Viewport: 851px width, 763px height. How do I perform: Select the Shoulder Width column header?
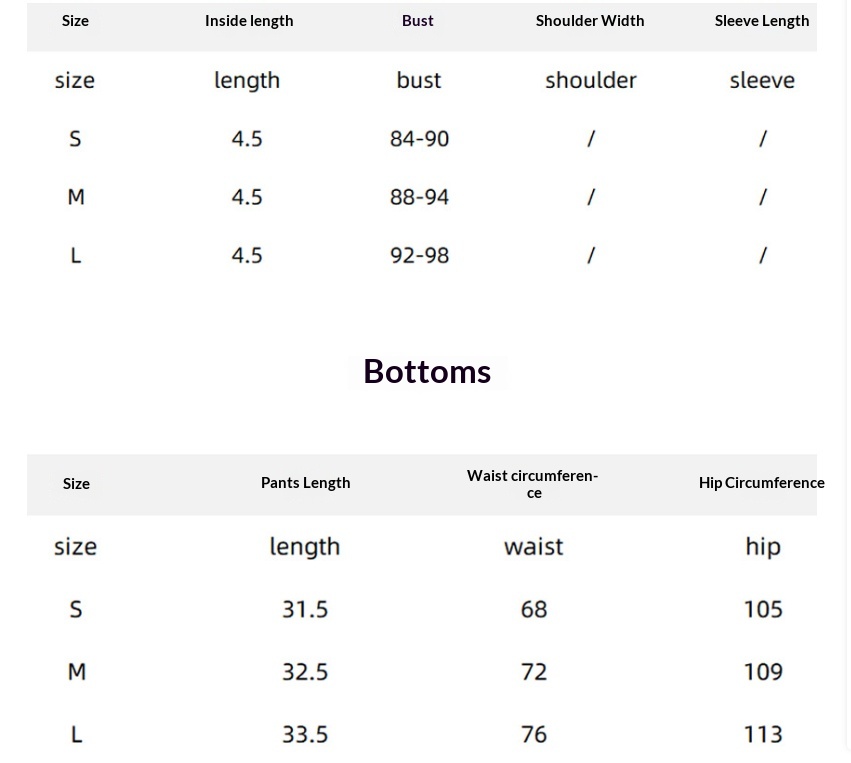[x=590, y=21]
